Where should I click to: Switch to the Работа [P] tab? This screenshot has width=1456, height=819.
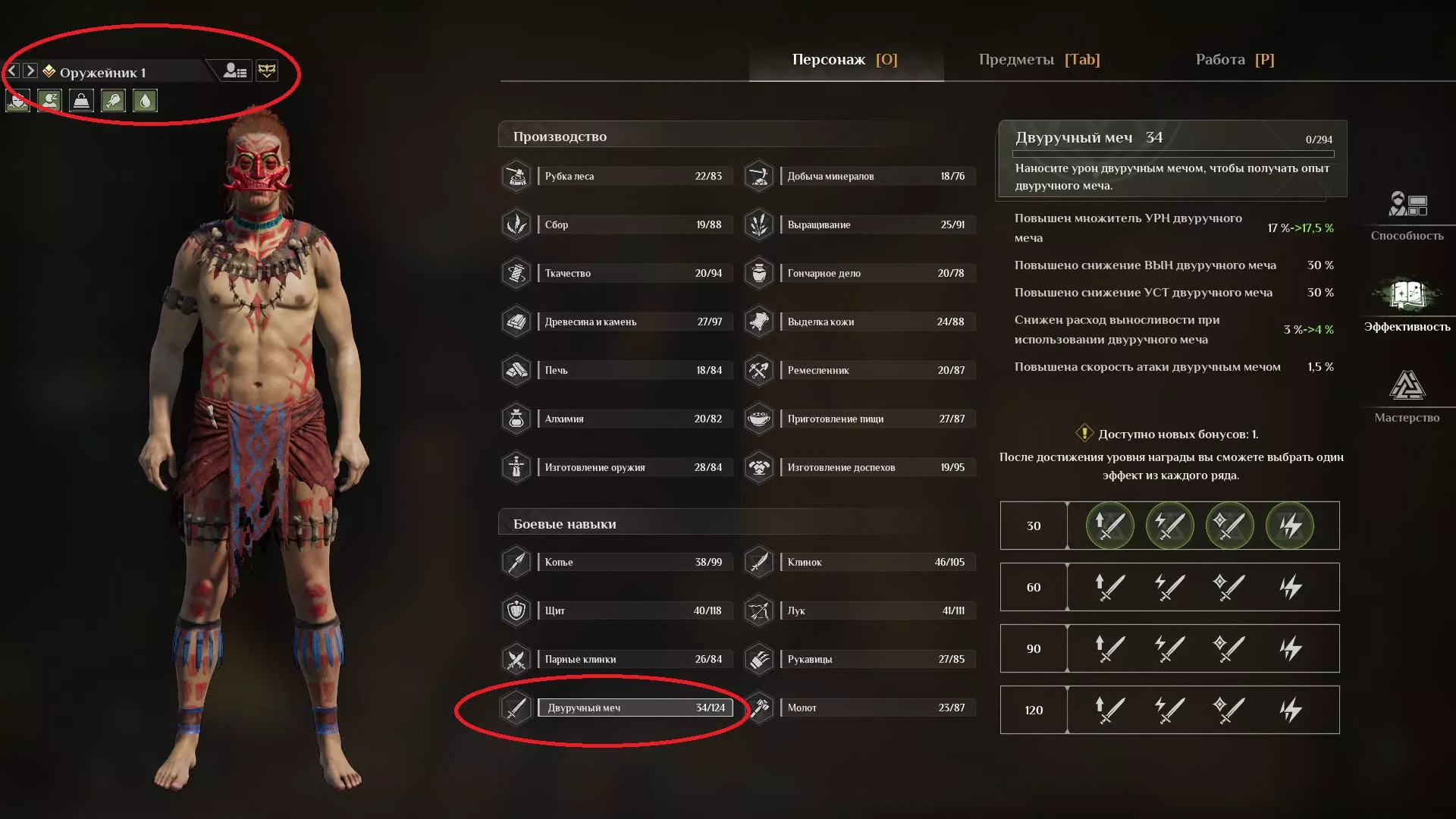tap(1235, 59)
